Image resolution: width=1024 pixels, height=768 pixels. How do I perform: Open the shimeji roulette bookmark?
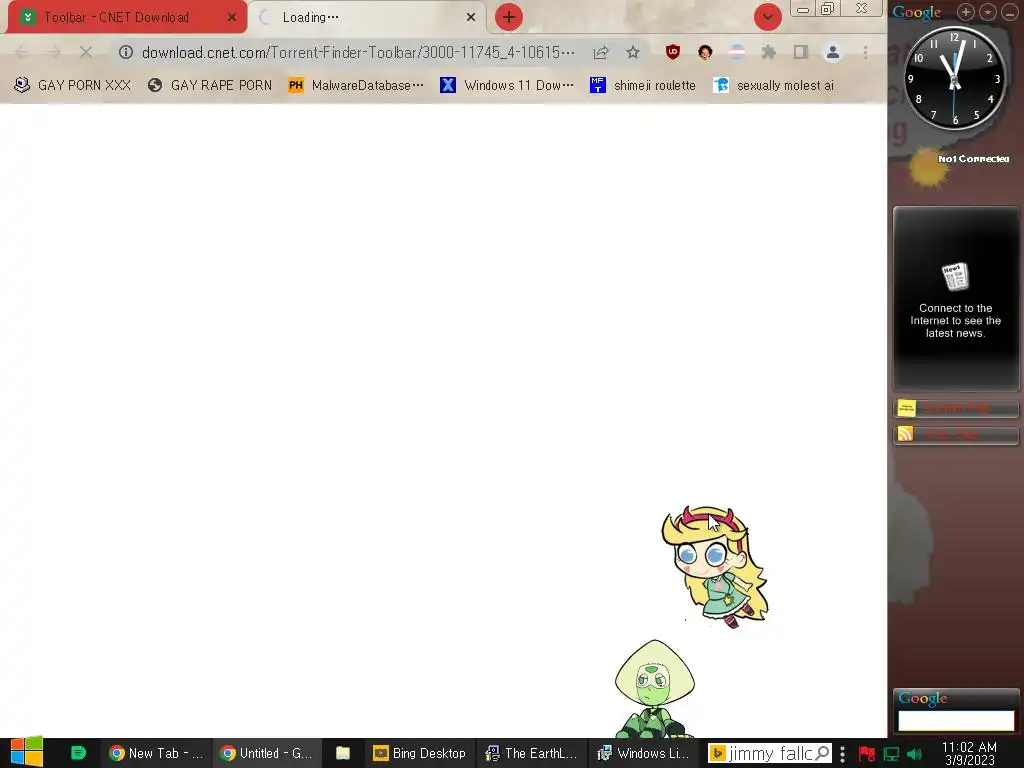(643, 86)
